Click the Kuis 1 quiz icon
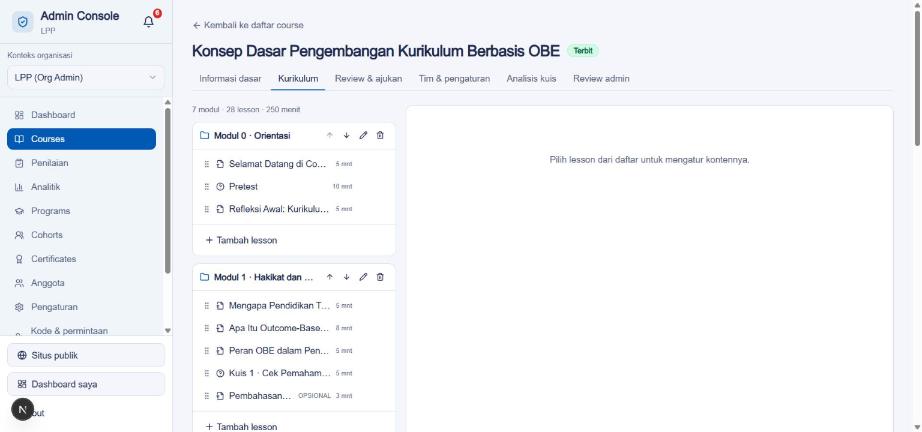Screen dimensions: 922x432 click(221, 373)
